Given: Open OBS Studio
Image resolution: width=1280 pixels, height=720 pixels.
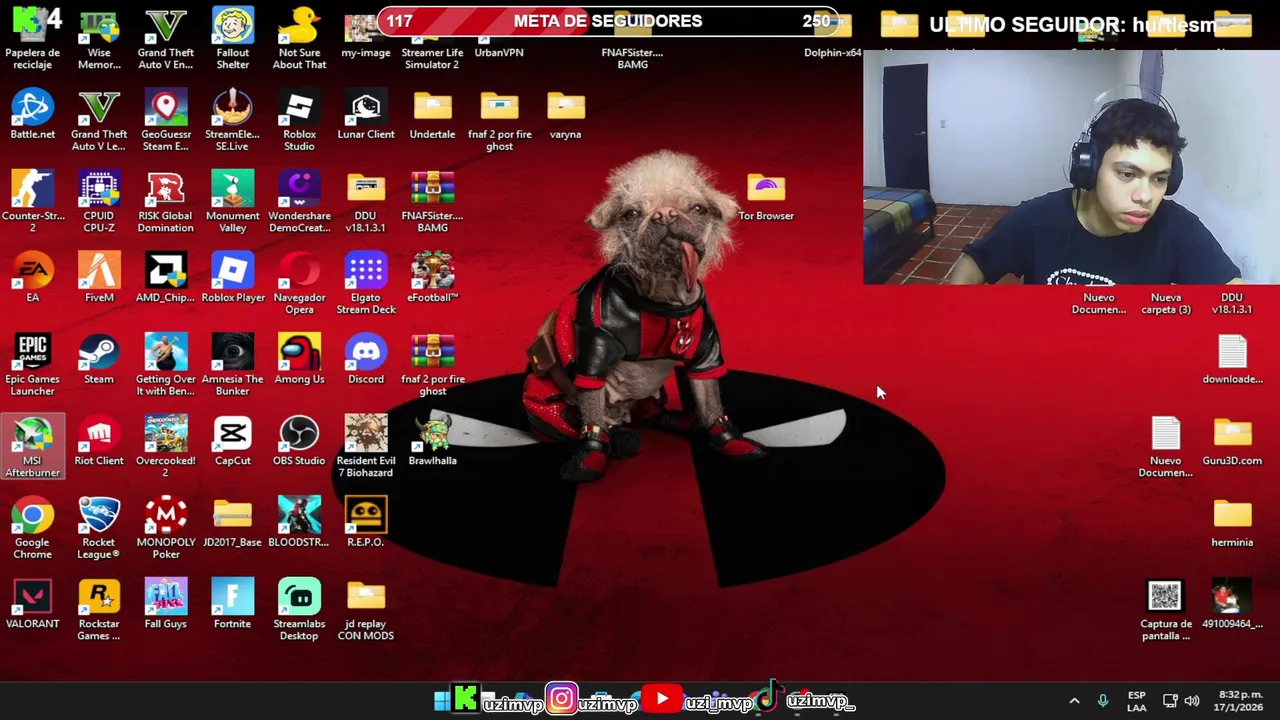Looking at the screenshot, I should [x=299, y=441].
